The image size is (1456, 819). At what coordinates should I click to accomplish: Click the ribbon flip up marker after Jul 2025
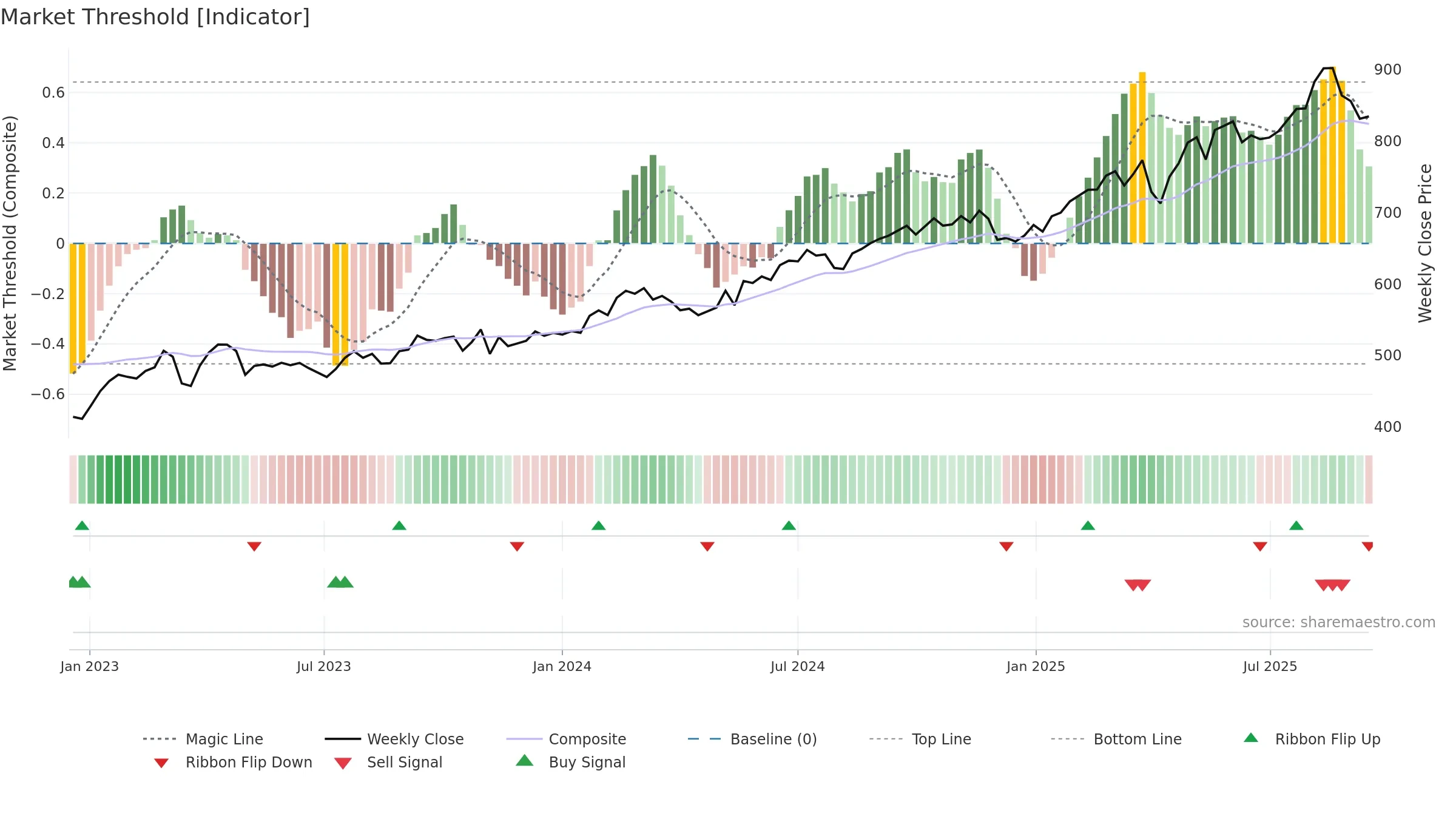coord(1296,525)
